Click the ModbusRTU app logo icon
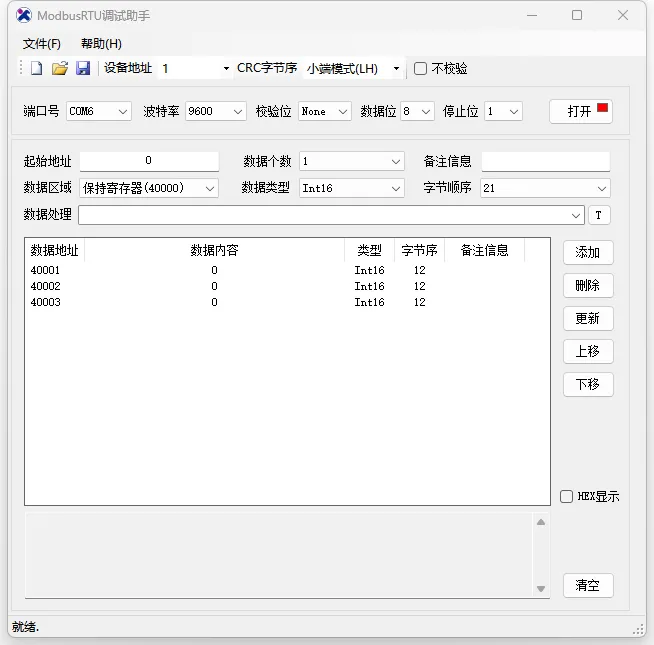 [x=24, y=15]
